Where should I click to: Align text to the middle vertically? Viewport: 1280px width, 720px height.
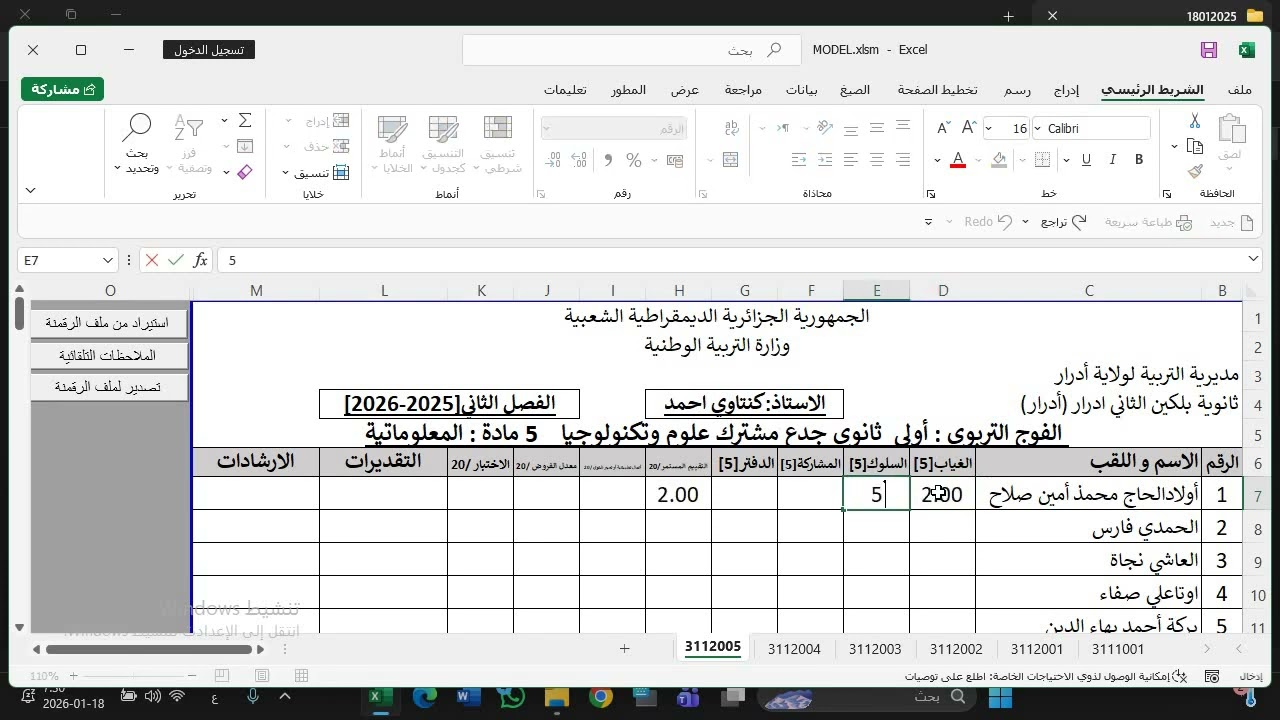pos(877,128)
